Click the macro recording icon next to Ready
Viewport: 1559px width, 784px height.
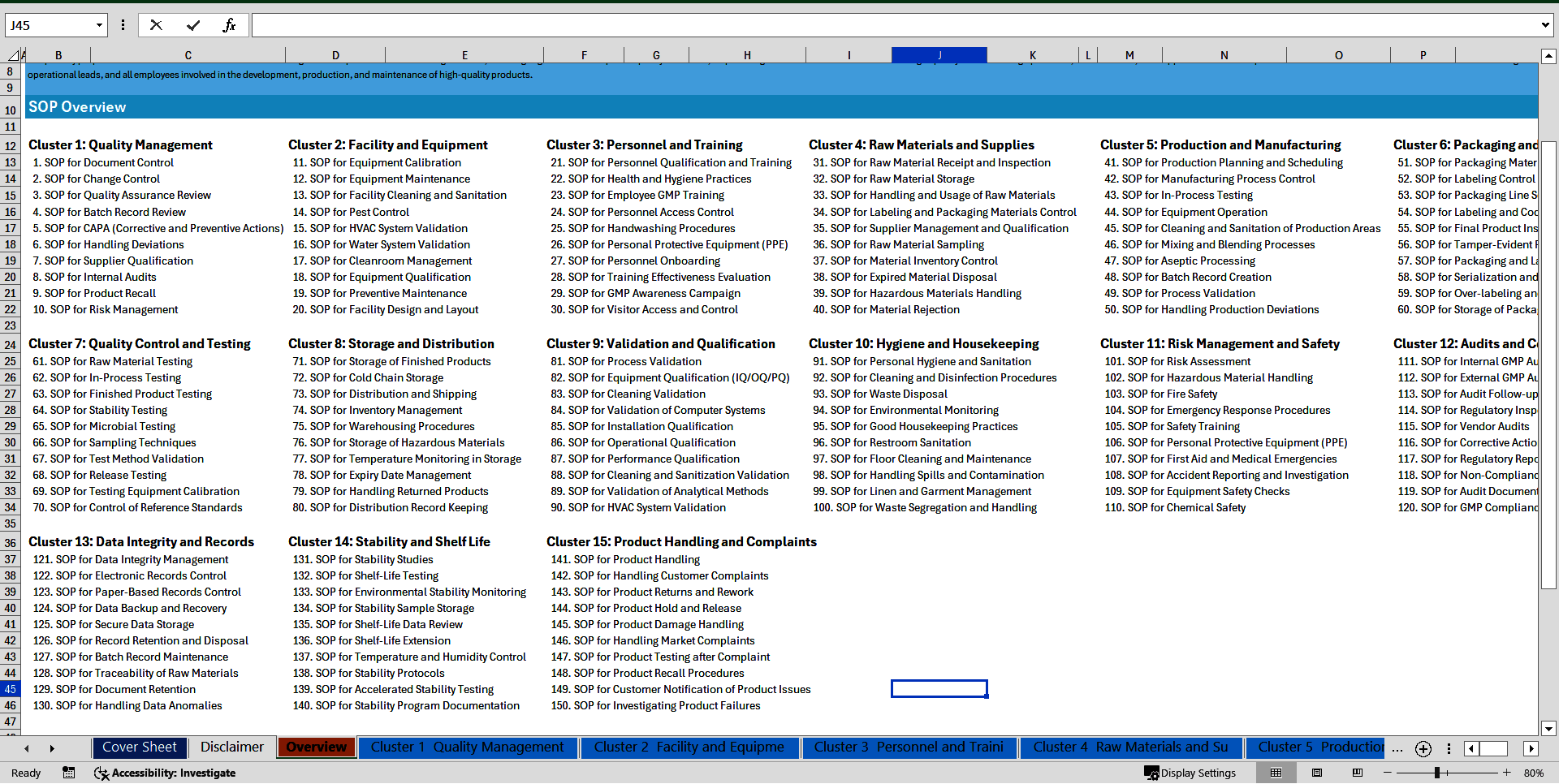pyautogui.click(x=69, y=773)
